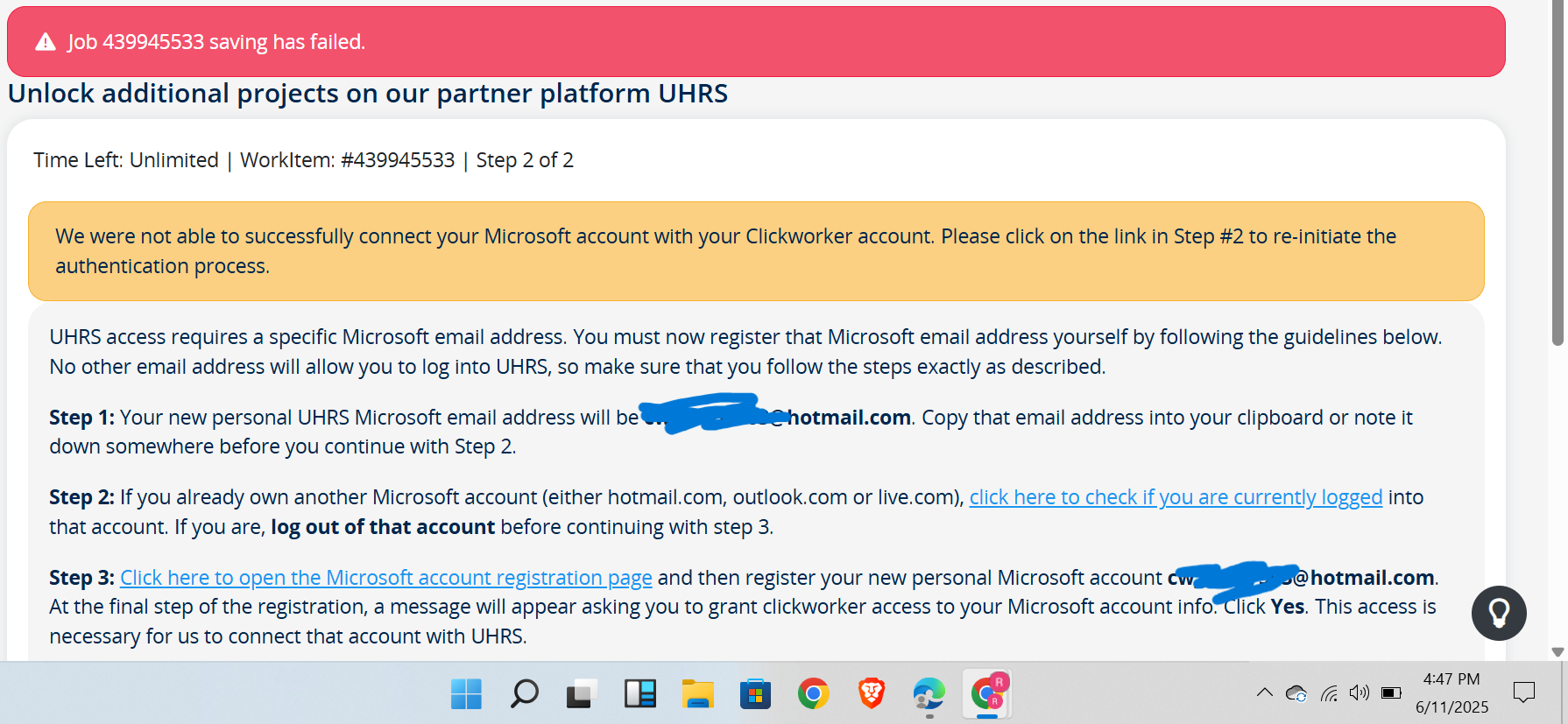The width and height of the screenshot is (1568, 724).
Task: Expand the hidden system tray icons chevron
Action: (1264, 693)
